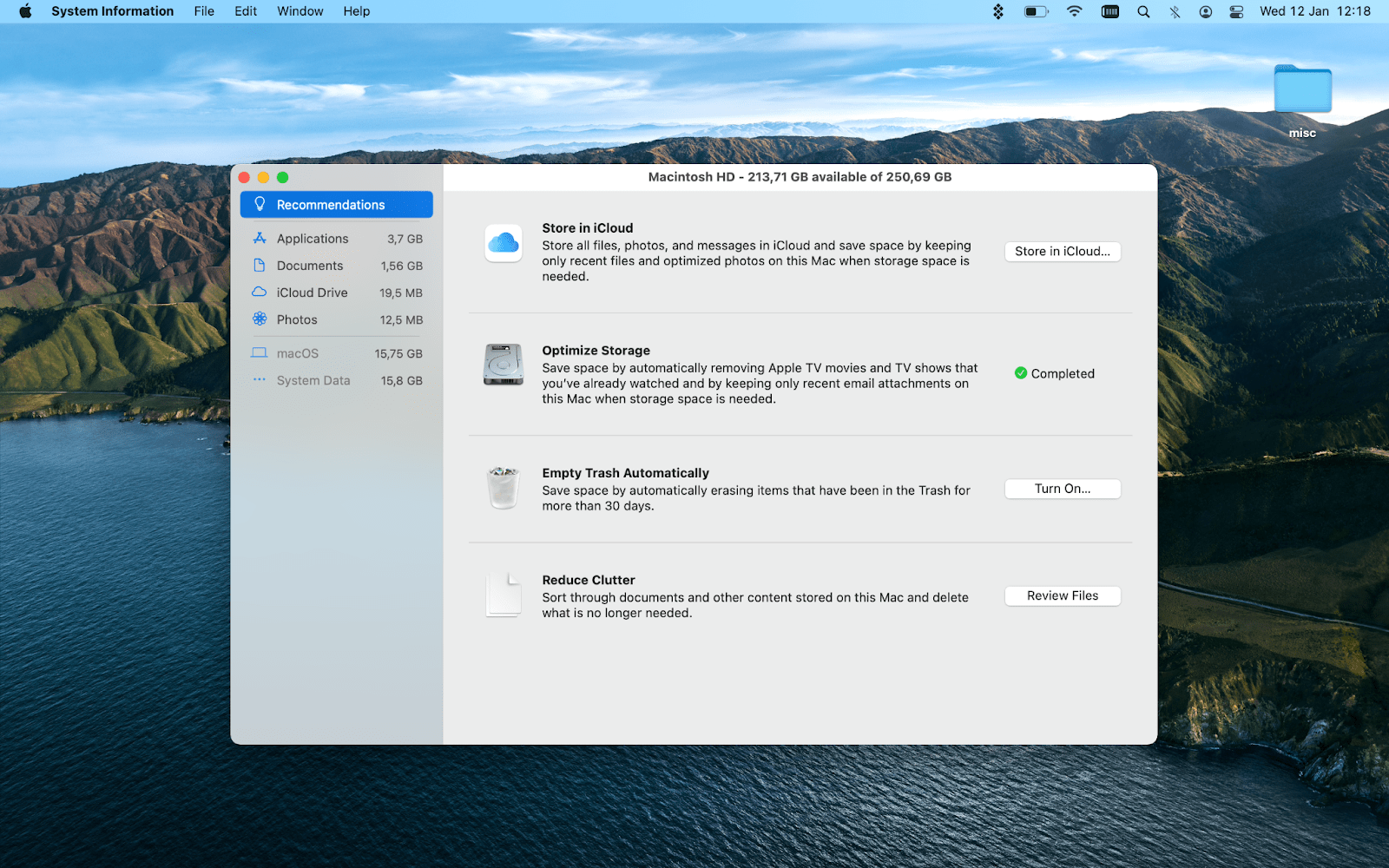Click the Review Files button
Image resolution: width=1389 pixels, height=868 pixels.
(1062, 595)
